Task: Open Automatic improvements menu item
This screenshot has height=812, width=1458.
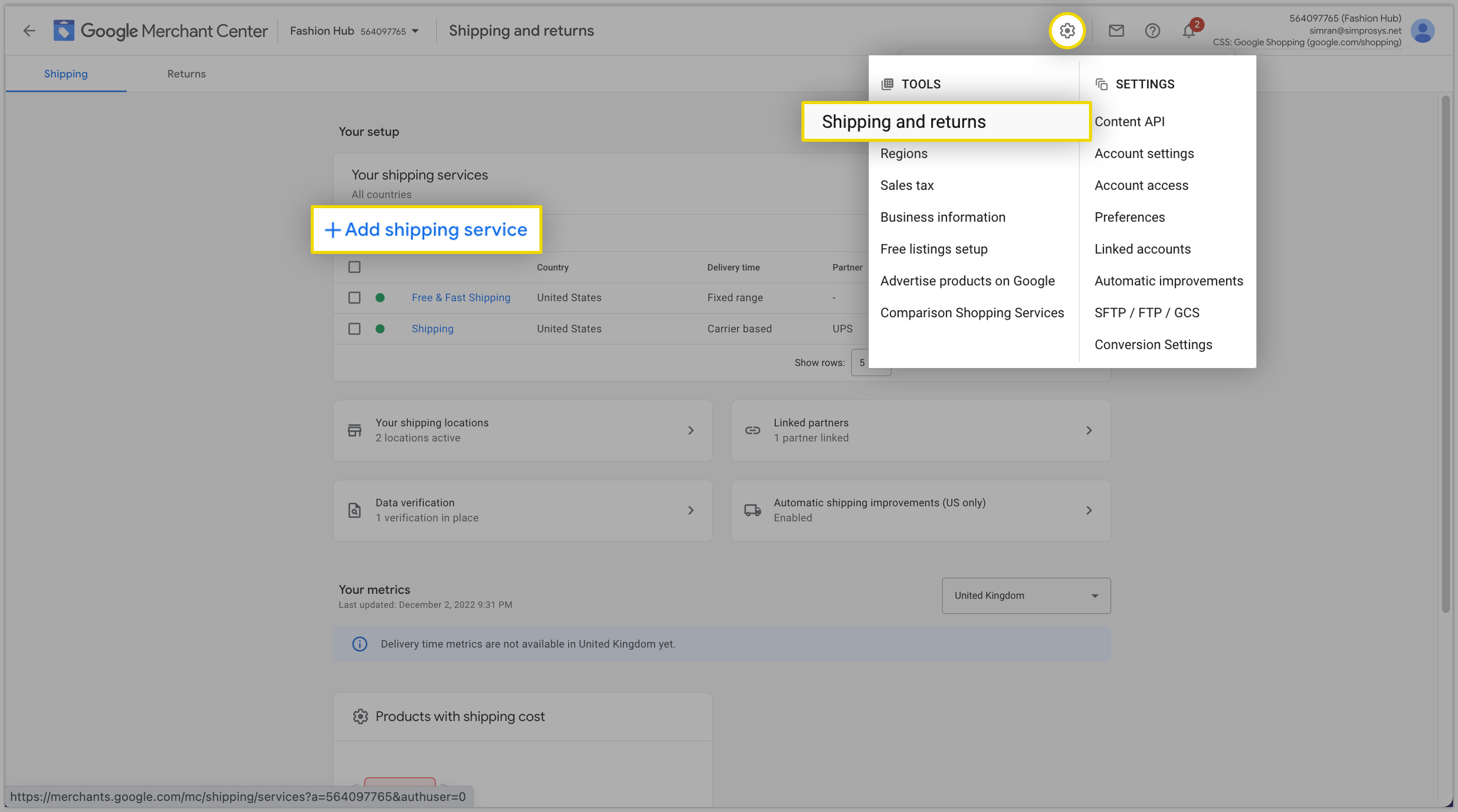Action: (x=1168, y=281)
